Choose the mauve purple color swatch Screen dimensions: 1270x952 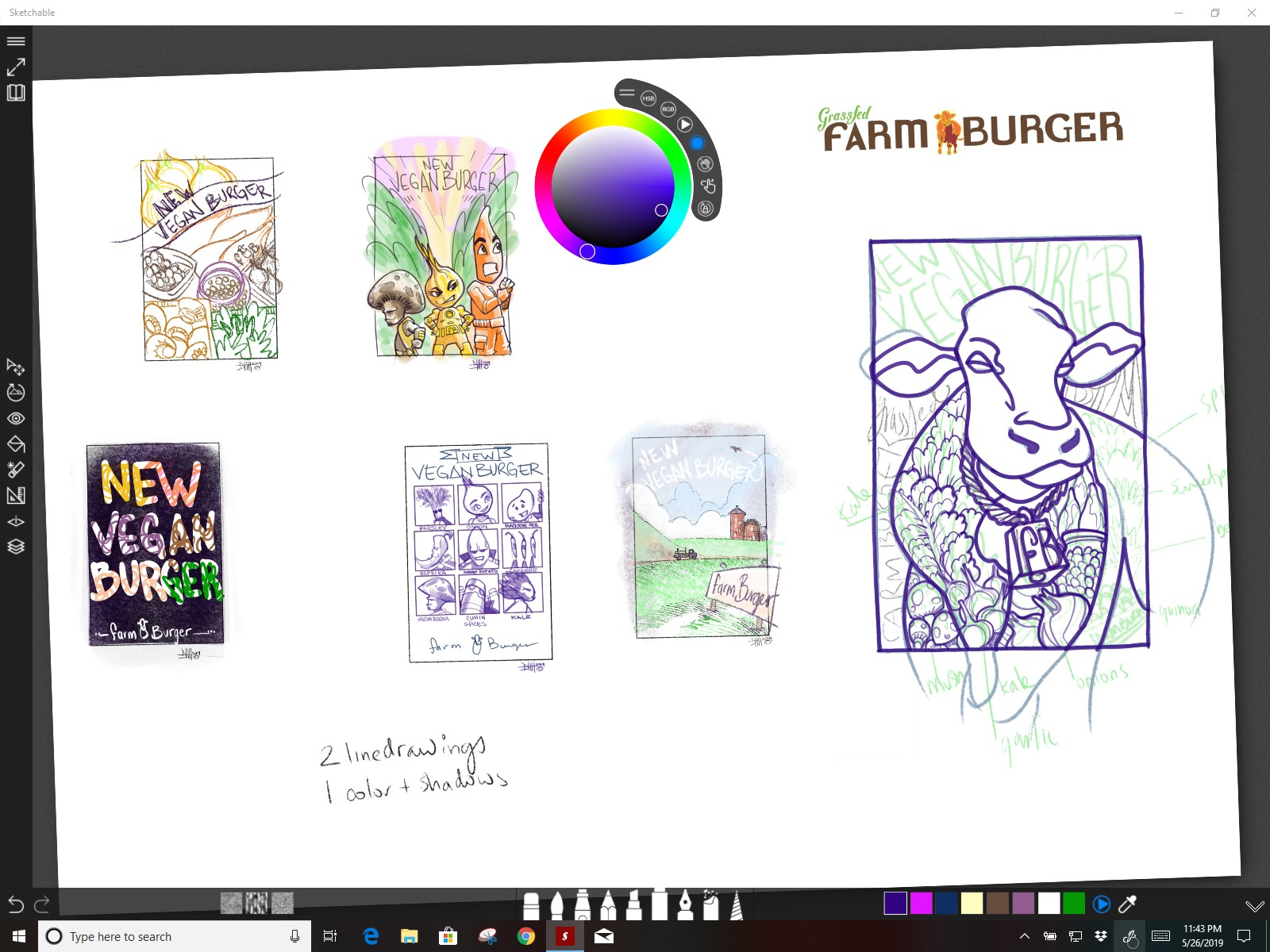(x=1023, y=904)
